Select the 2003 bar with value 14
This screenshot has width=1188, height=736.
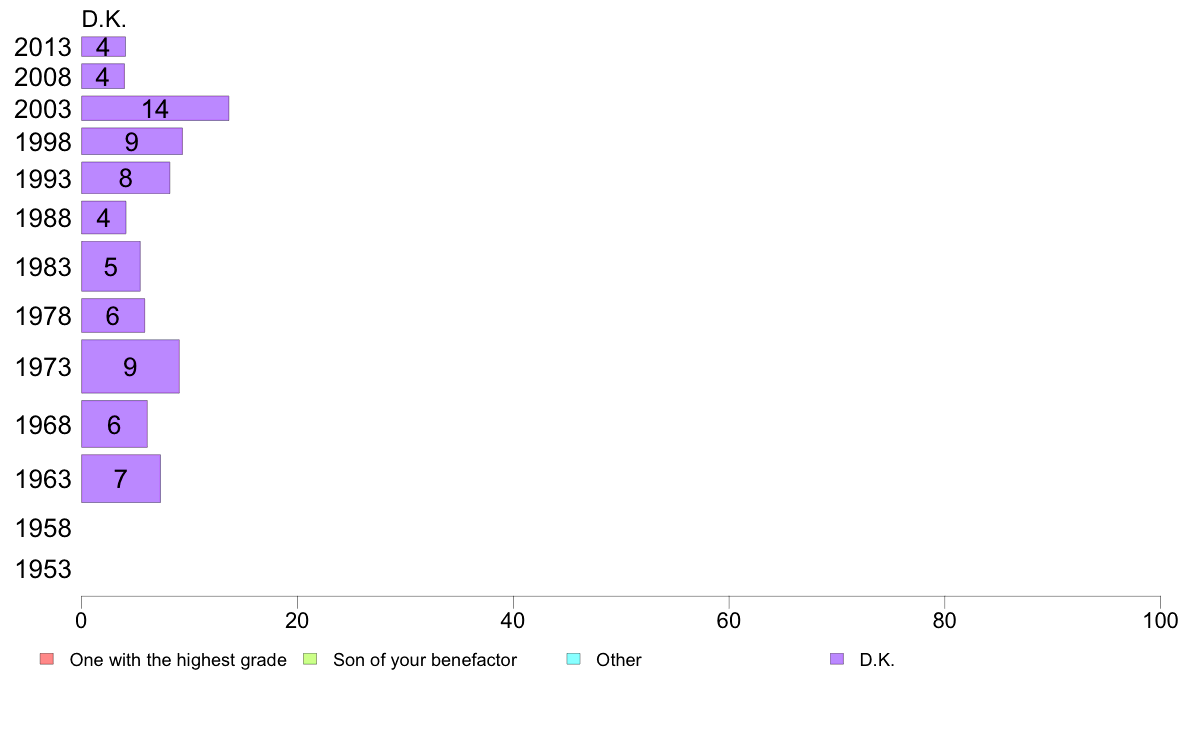[x=155, y=108]
